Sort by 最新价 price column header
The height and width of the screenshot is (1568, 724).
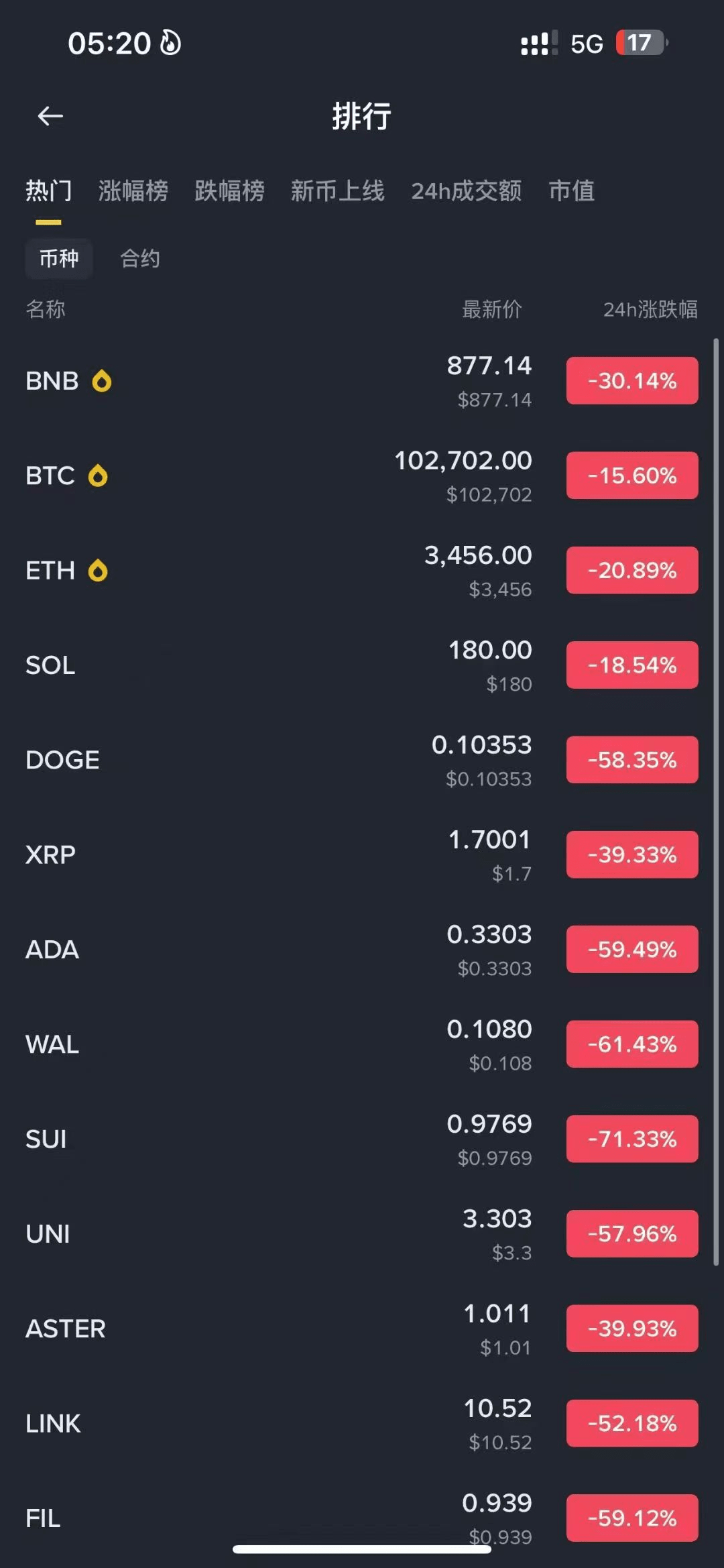point(491,309)
